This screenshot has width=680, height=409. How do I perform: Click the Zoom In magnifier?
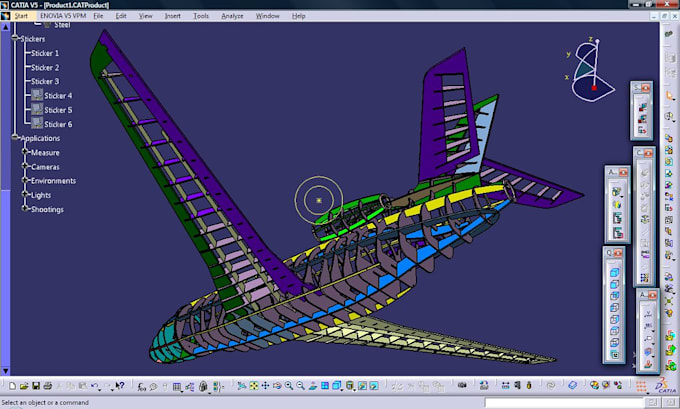[x=288, y=386]
